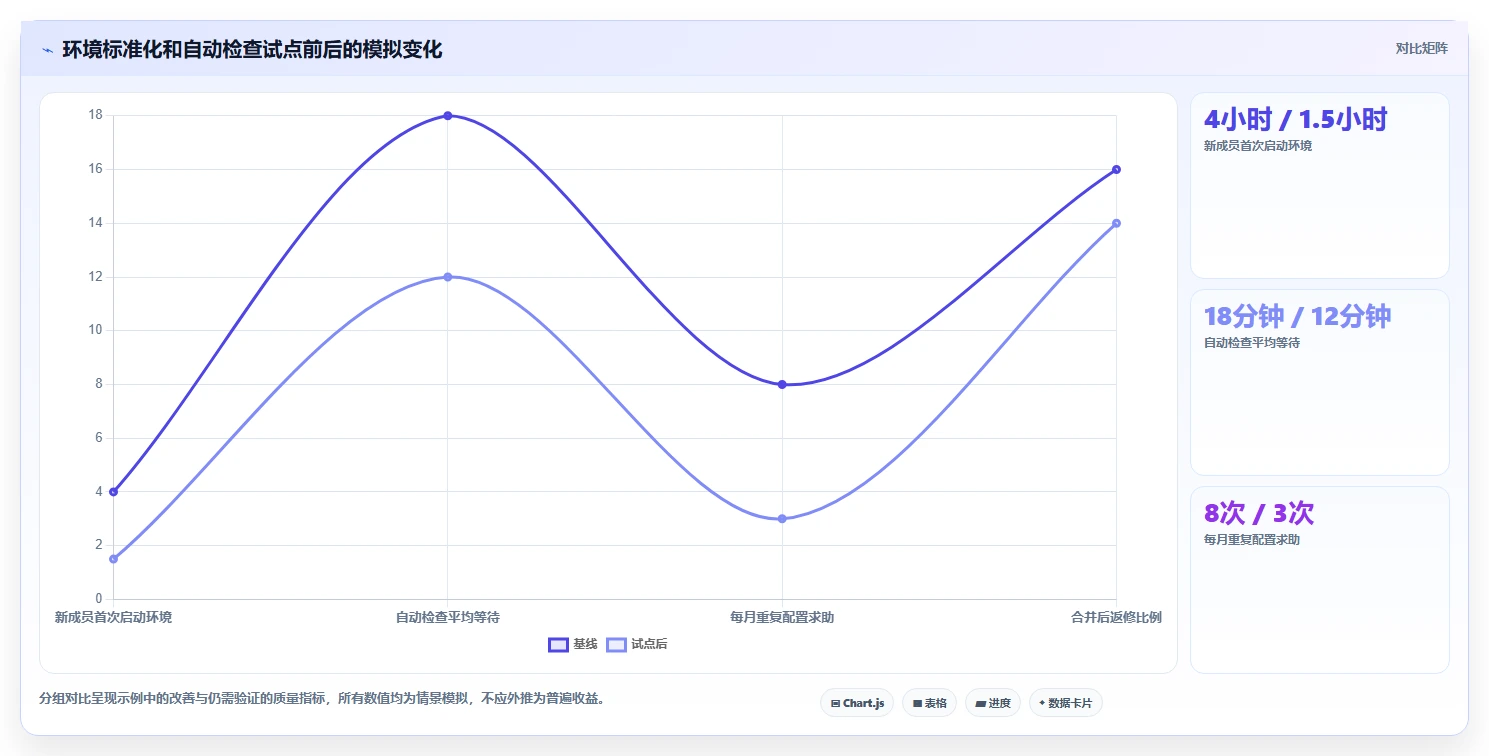Viewport: 1489px width, 756px height.
Task: Click the lightning icon beside the title
Action: click(47, 50)
